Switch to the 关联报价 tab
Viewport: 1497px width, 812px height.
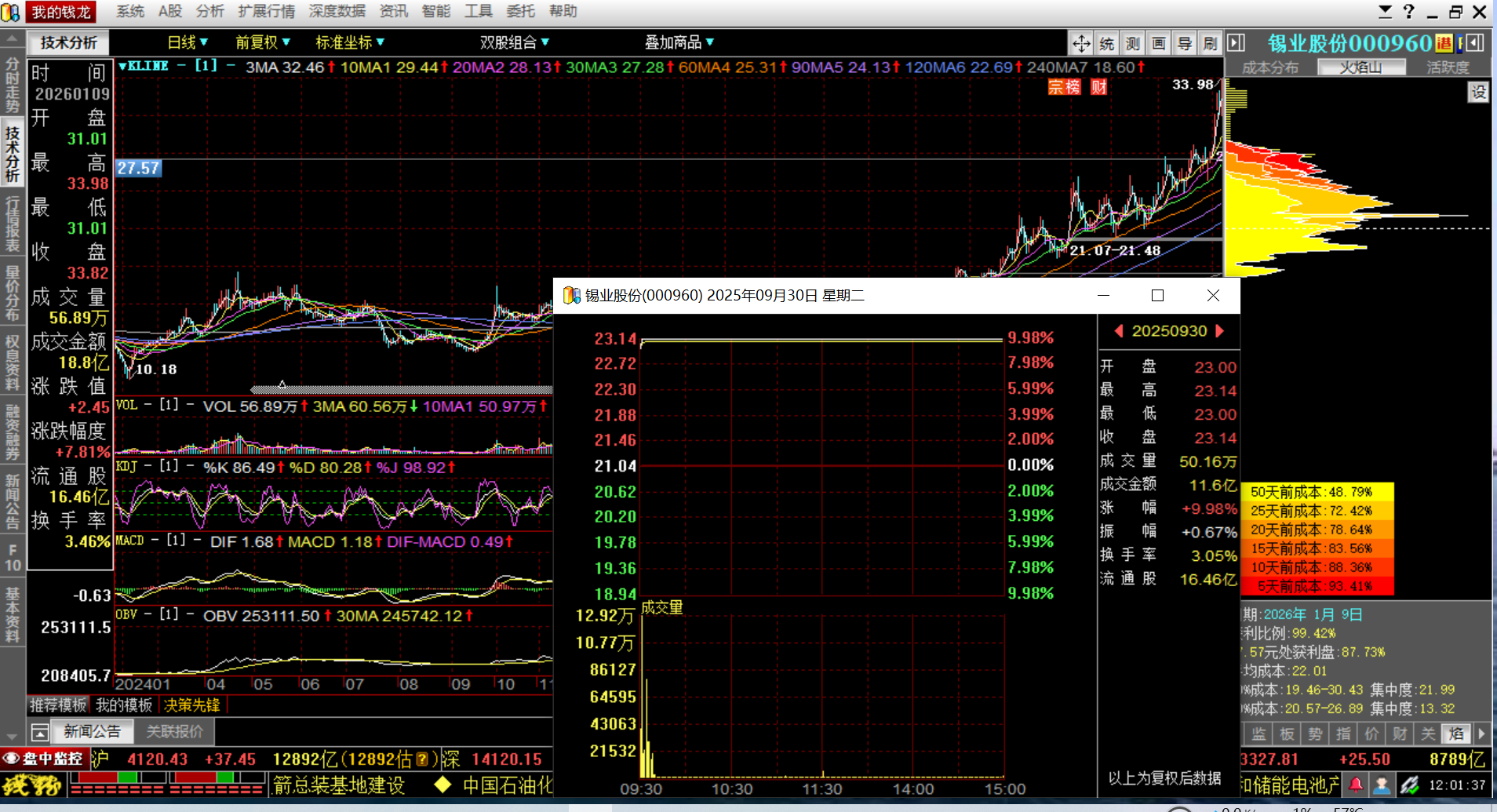click(174, 732)
